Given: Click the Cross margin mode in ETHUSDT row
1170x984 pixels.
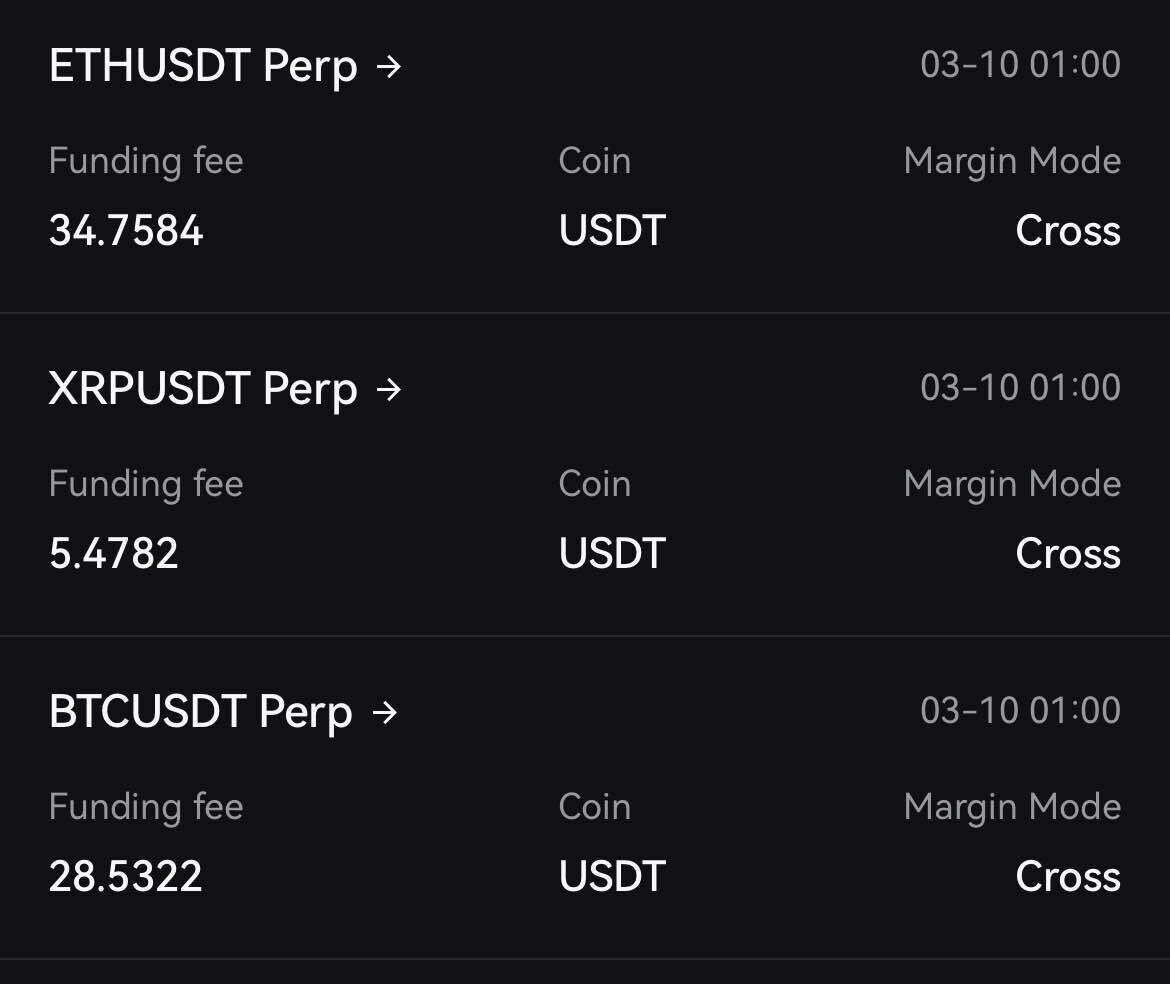Looking at the screenshot, I should click(x=1068, y=231).
